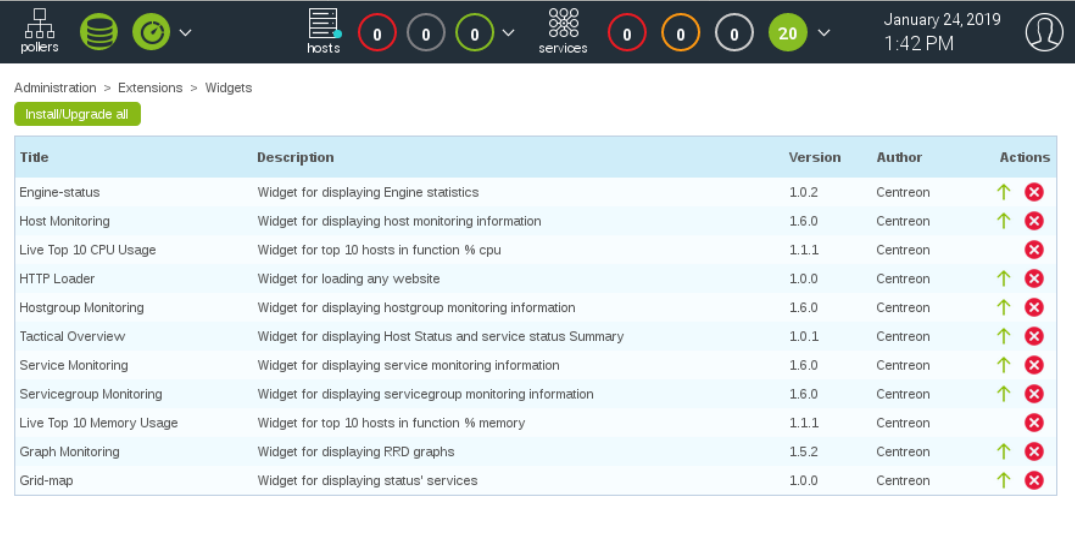Viewport: 1075px width, 547px height.
Task: Uninstall the Graph Monitoring widget
Action: [x=1034, y=452]
